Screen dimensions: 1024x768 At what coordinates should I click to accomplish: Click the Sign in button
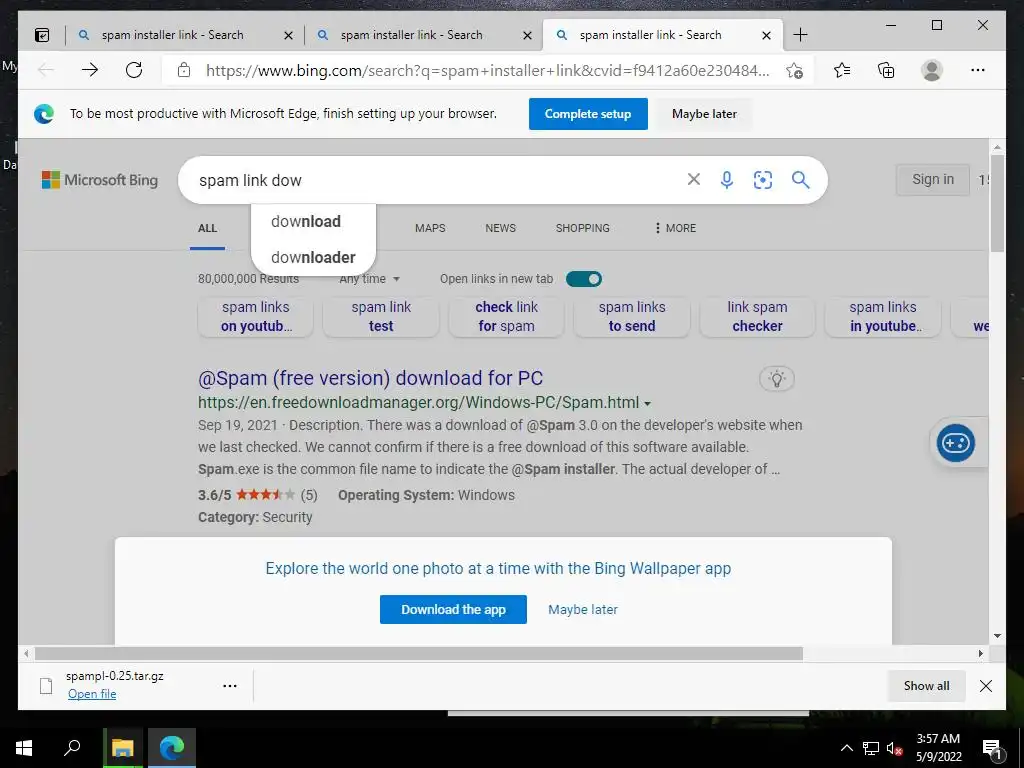933,179
